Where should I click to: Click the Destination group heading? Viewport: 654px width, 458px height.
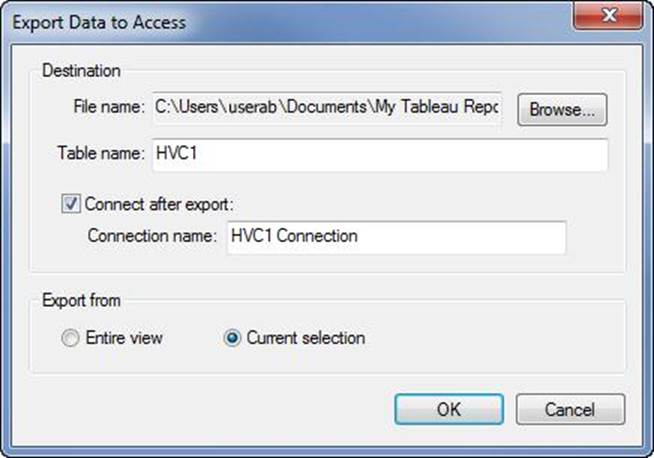click(81, 71)
